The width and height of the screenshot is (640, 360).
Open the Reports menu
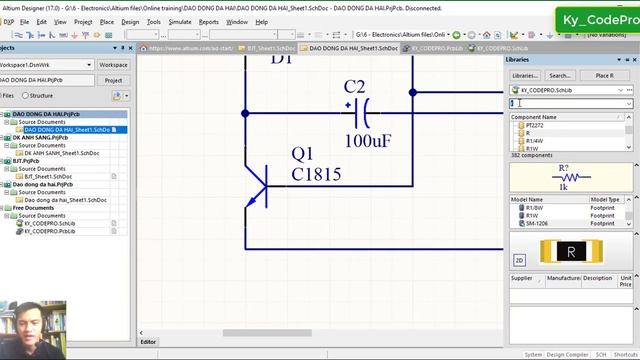[x=209, y=22]
